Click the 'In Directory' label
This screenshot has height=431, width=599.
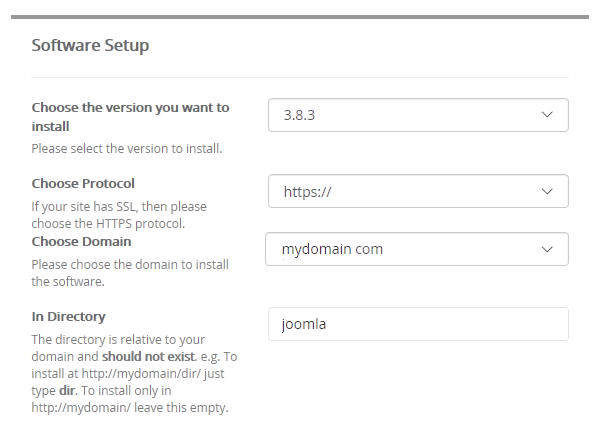pos(68,316)
